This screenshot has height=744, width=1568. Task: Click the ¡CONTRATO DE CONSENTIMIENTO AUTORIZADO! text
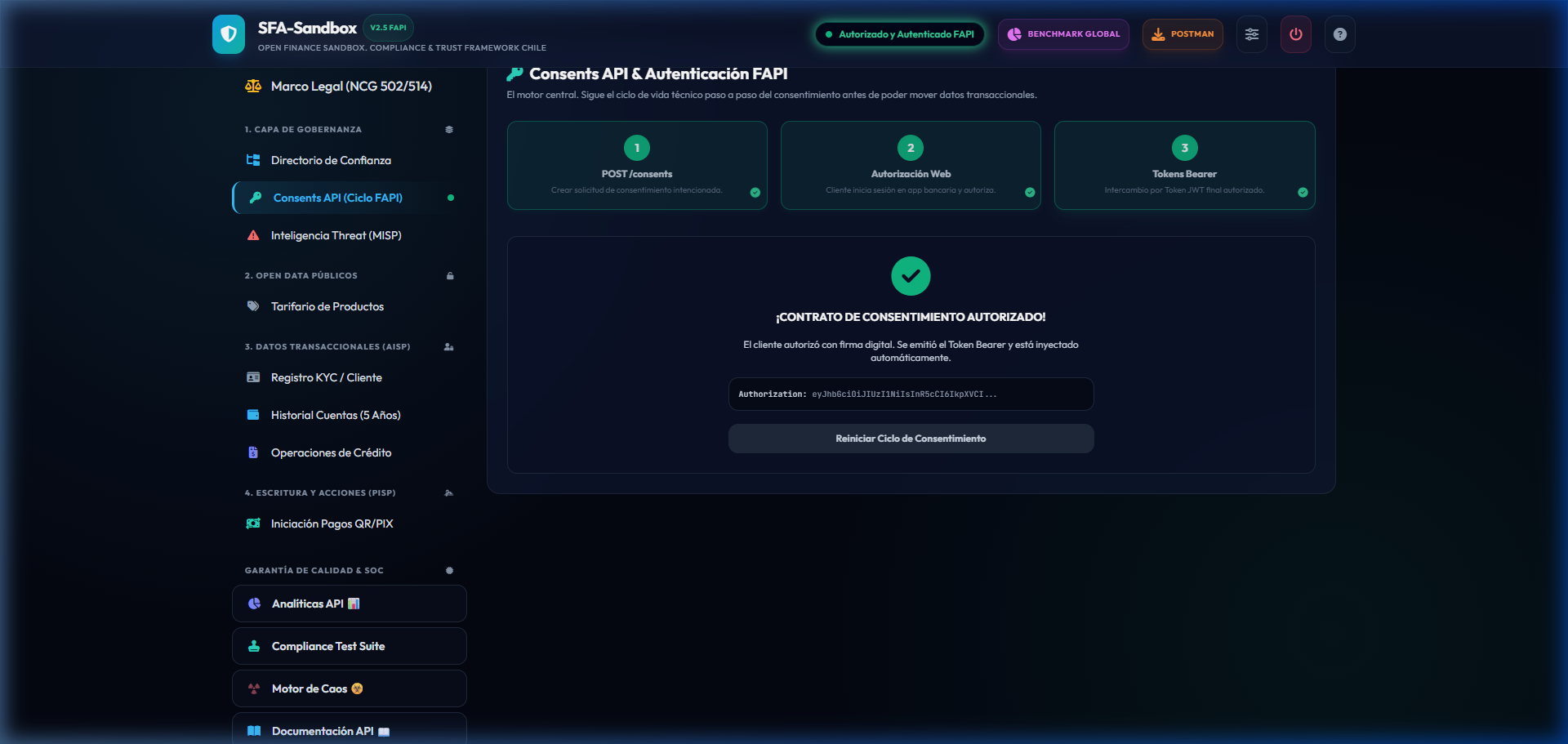pyautogui.click(x=911, y=317)
